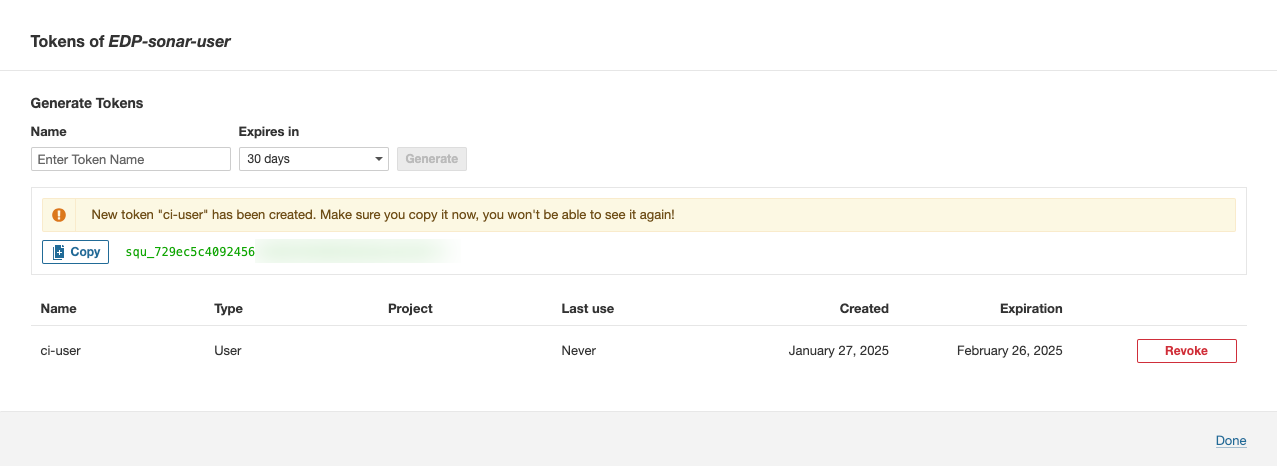The height and width of the screenshot is (466, 1277).
Task: Click the User type cell
Action: (228, 351)
